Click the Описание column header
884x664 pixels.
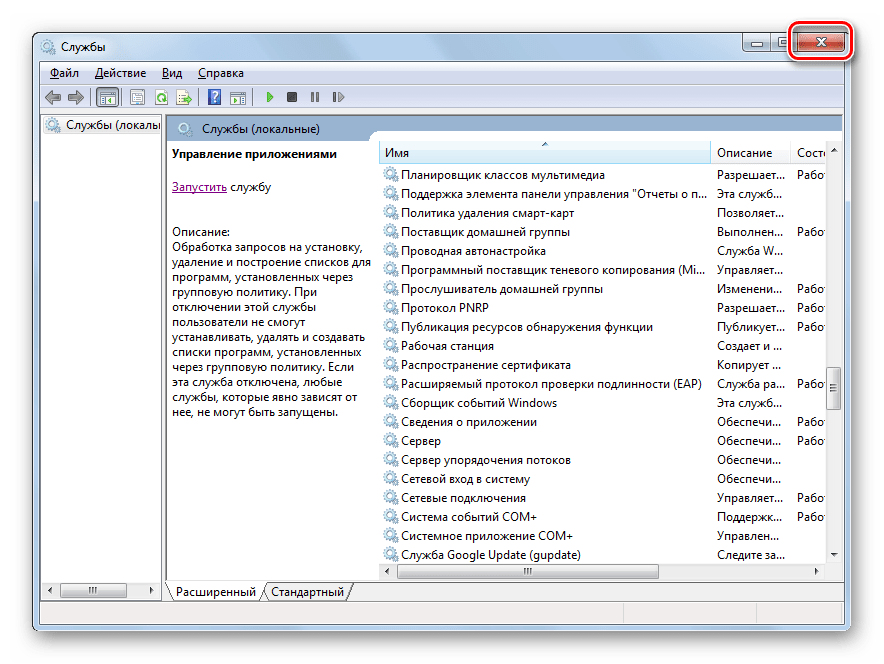coord(744,153)
